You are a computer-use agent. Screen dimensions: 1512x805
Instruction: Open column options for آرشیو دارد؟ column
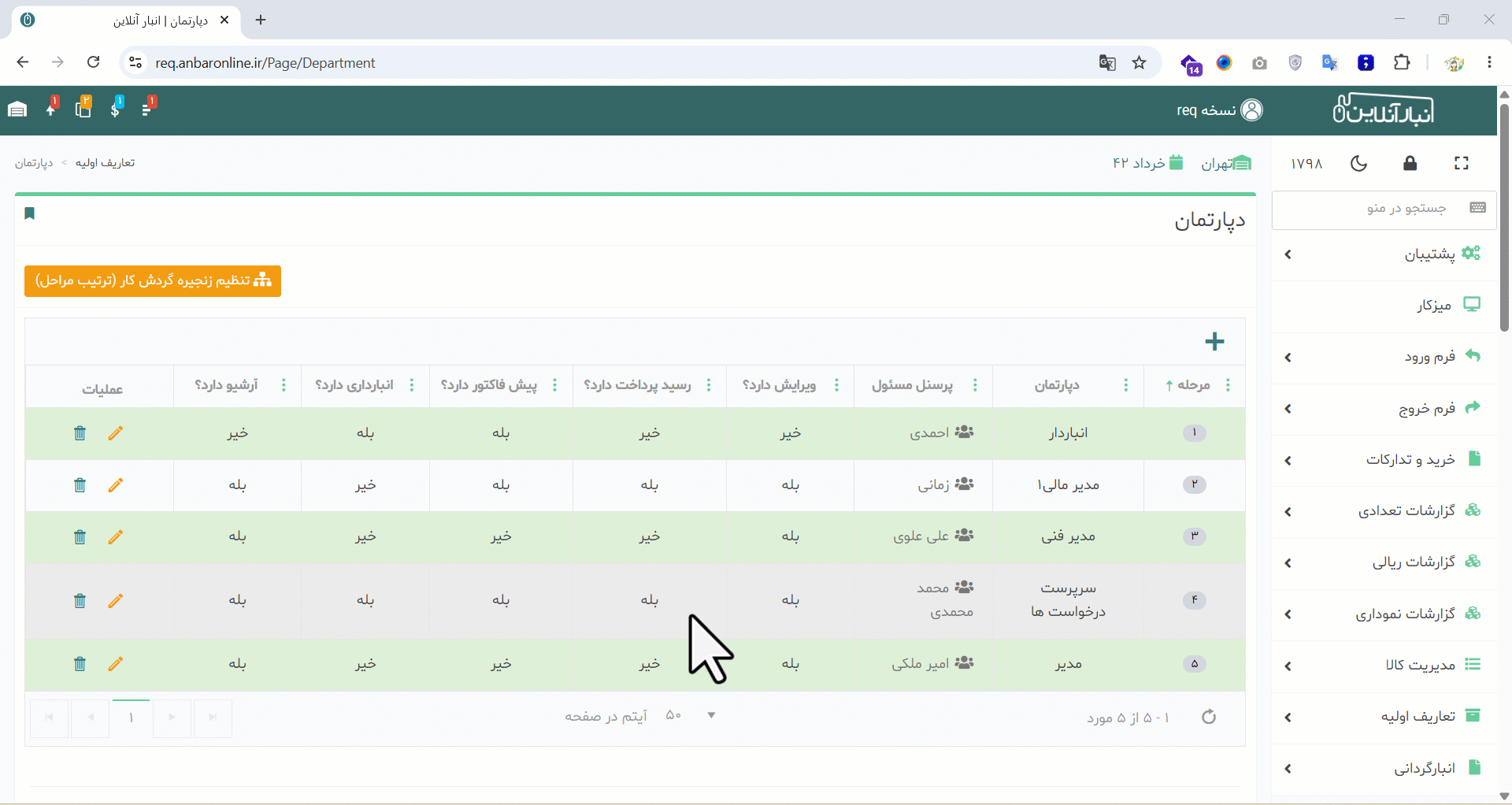click(283, 385)
